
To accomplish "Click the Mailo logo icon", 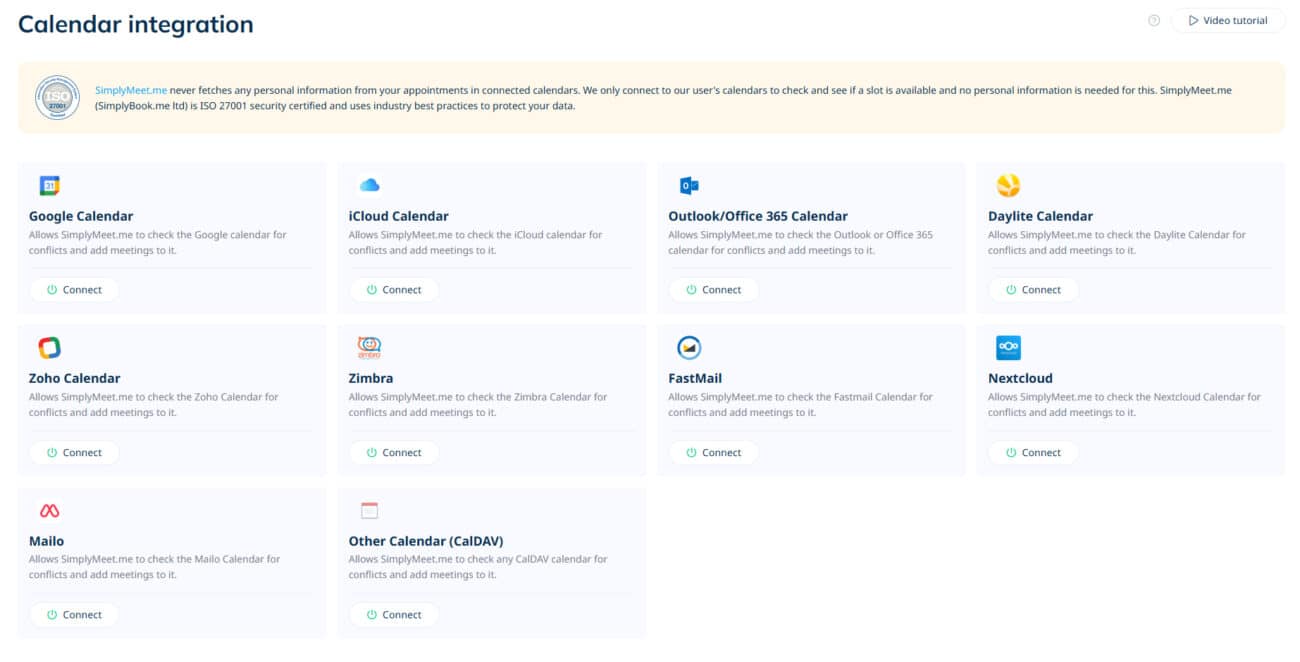I will coord(49,510).
